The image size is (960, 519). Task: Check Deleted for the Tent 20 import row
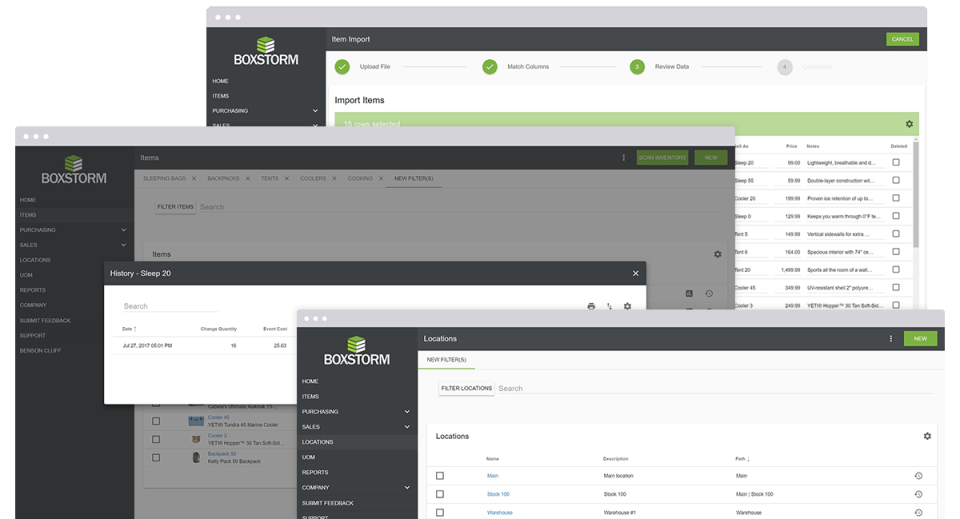pyautogui.click(x=896, y=269)
